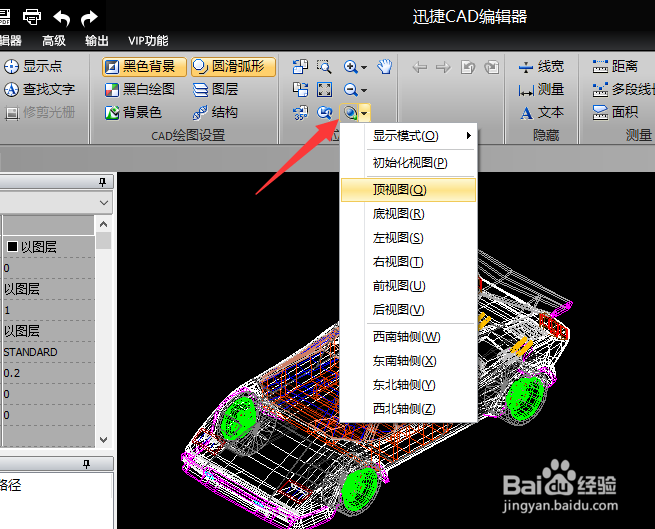Click the print icon in title bar
The width and height of the screenshot is (655, 529).
click(x=32, y=17)
